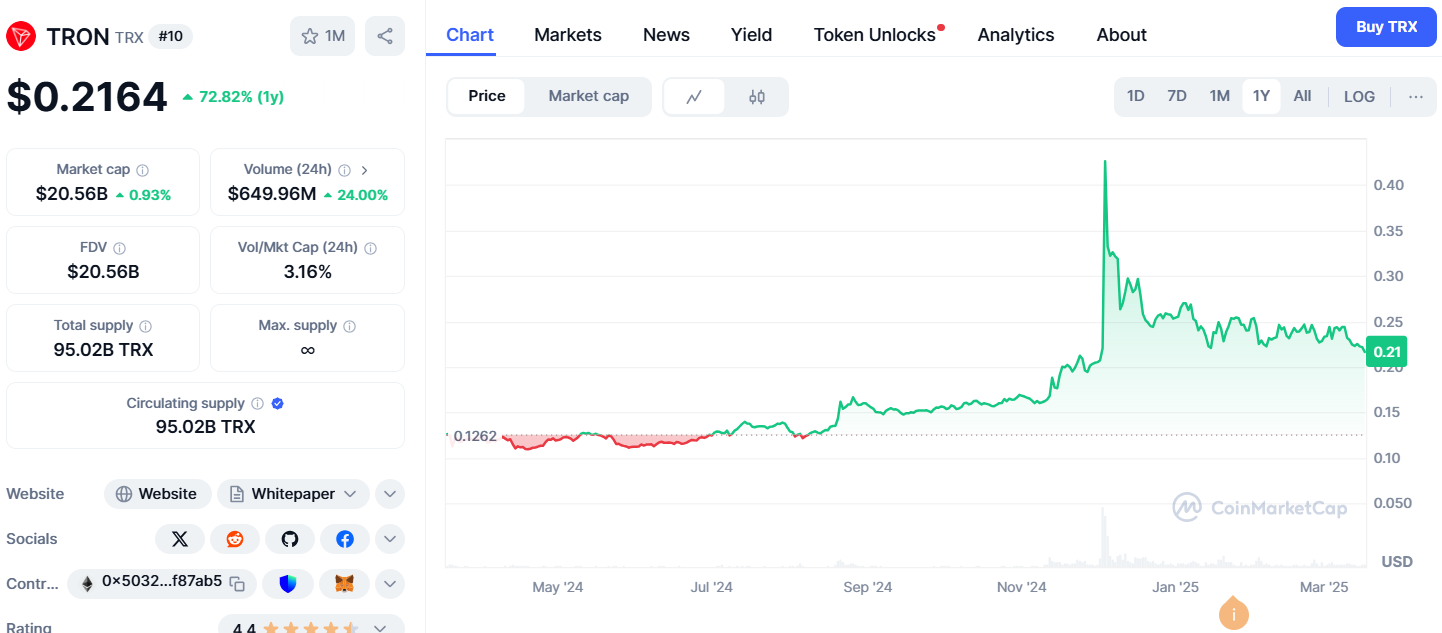The image size is (1442, 633).
Task: Open Volume (24h) info icon
Action: 344,170
